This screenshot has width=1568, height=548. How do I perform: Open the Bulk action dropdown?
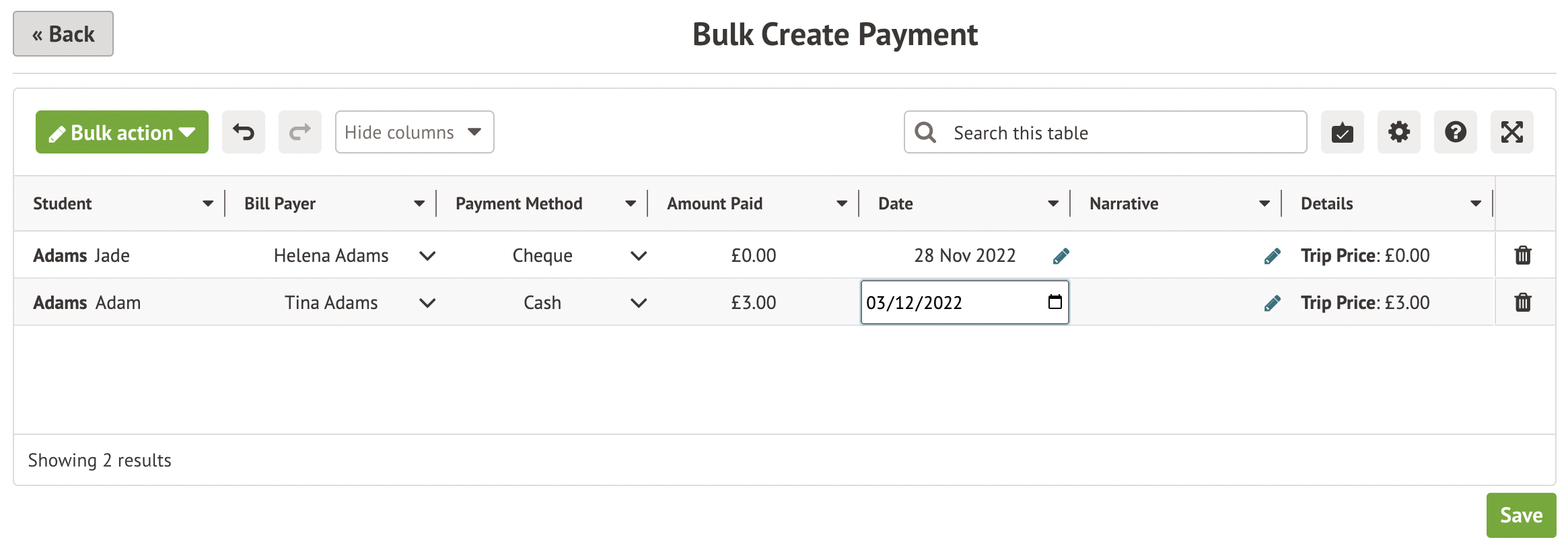coord(122,132)
